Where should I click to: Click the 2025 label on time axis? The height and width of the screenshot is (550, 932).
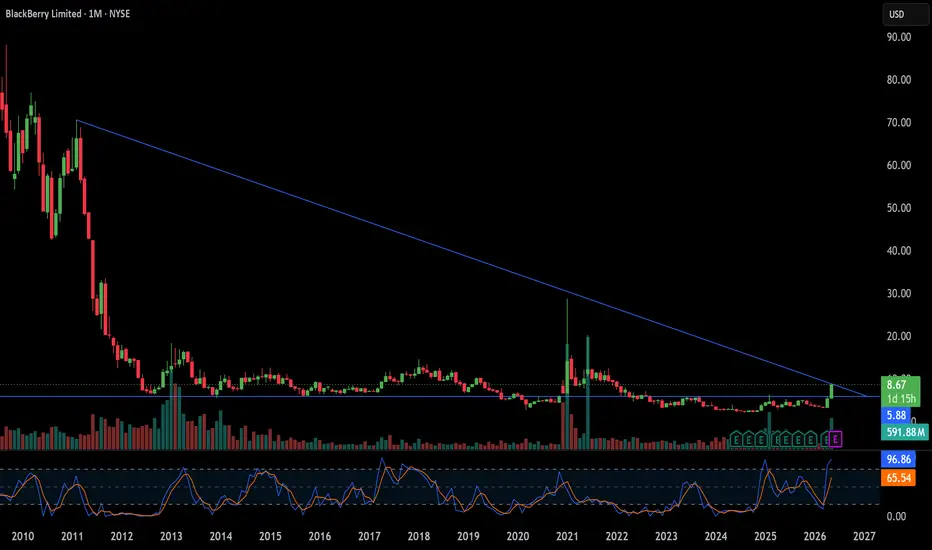pos(765,536)
